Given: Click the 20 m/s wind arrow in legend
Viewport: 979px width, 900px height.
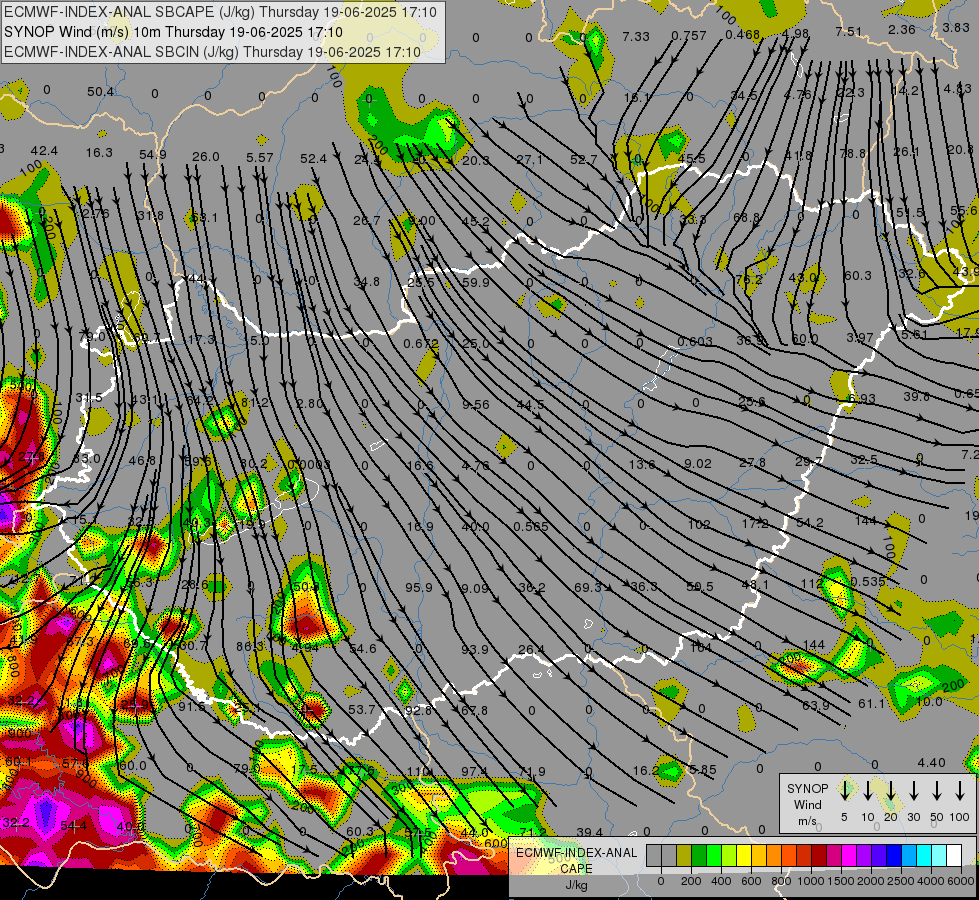Looking at the screenshot, I should click(x=890, y=791).
